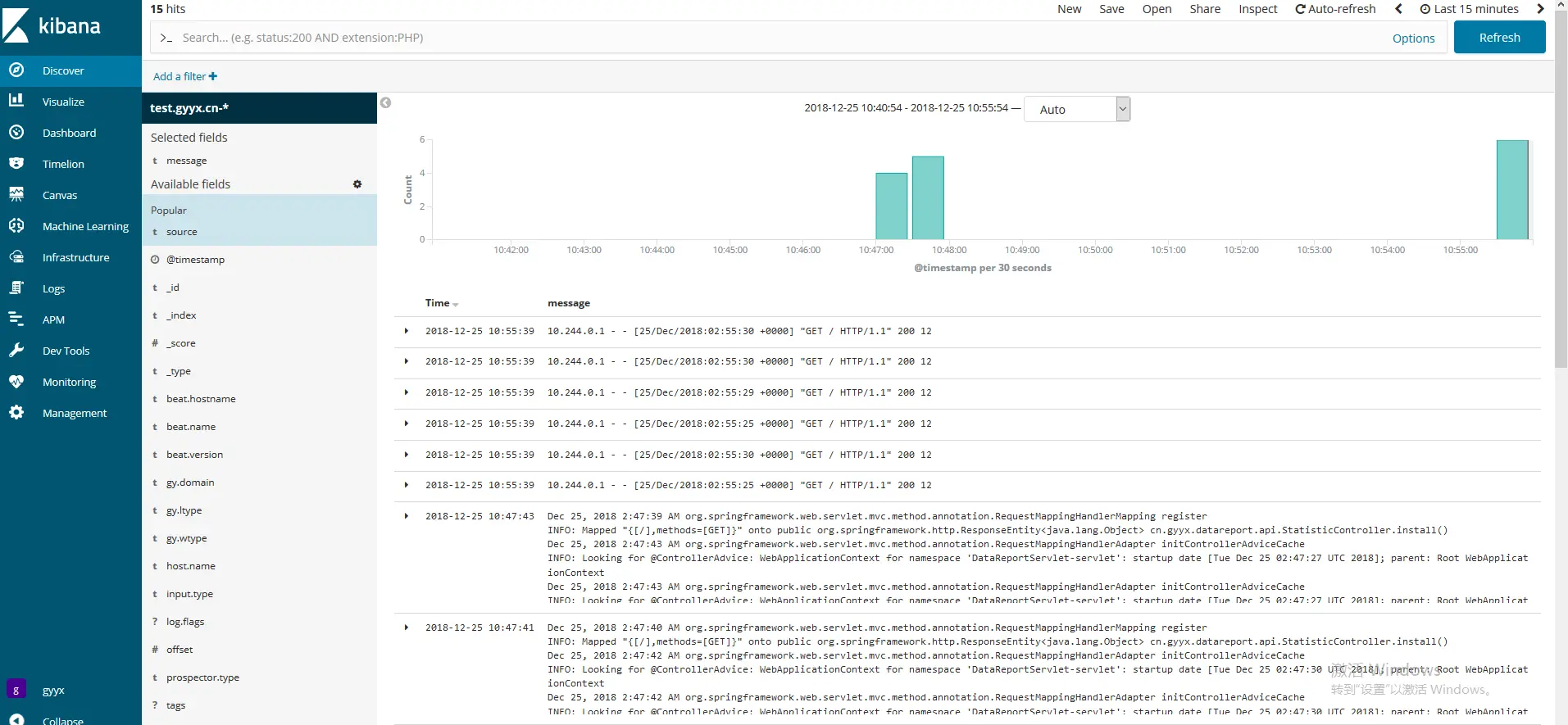
Task: Toggle Time column sort order
Action: (x=442, y=303)
